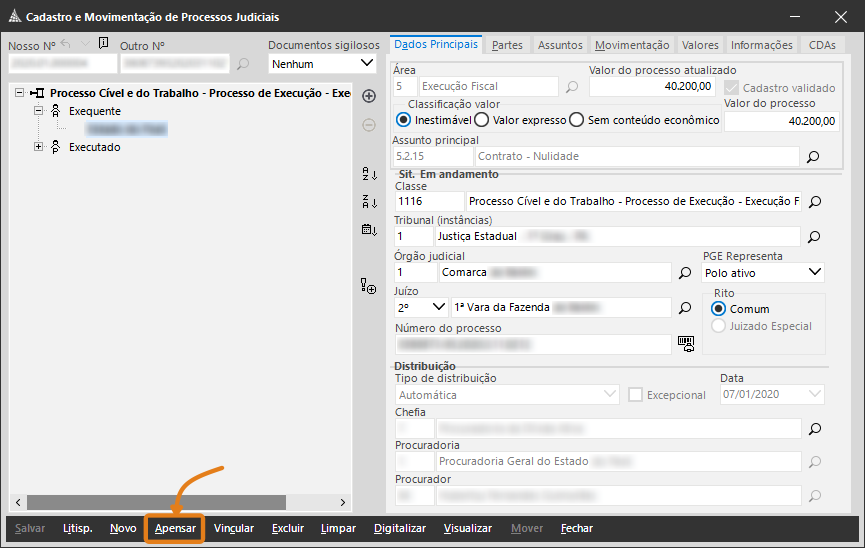Image resolution: width=865 pixels, height=548 pixels.
Task: Click magnifier next to Classe field
Action: 814,201
